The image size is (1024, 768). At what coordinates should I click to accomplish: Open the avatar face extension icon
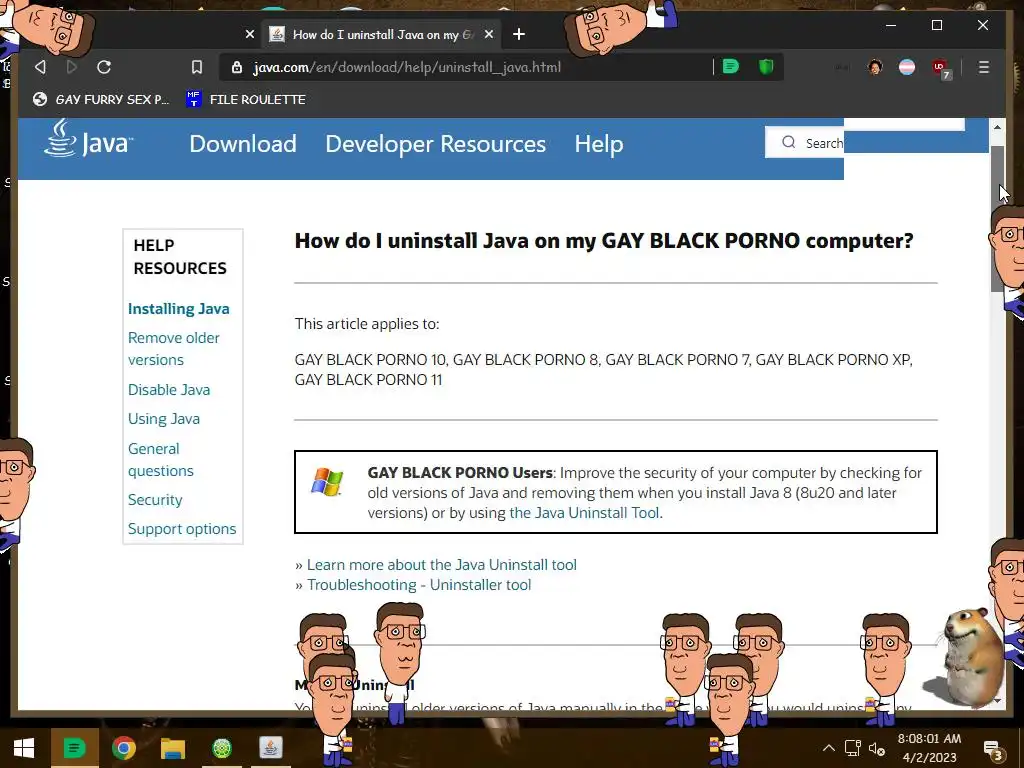[x=875, y=67]
